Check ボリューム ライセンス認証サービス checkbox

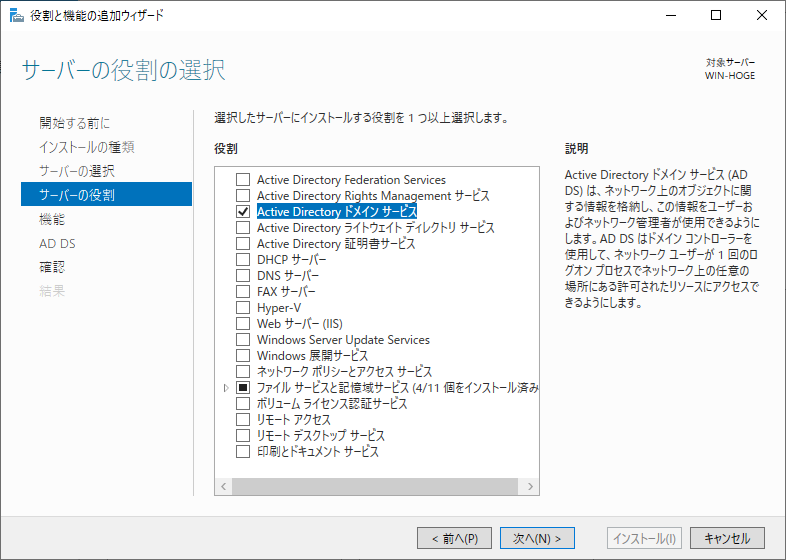click(243, 404)
